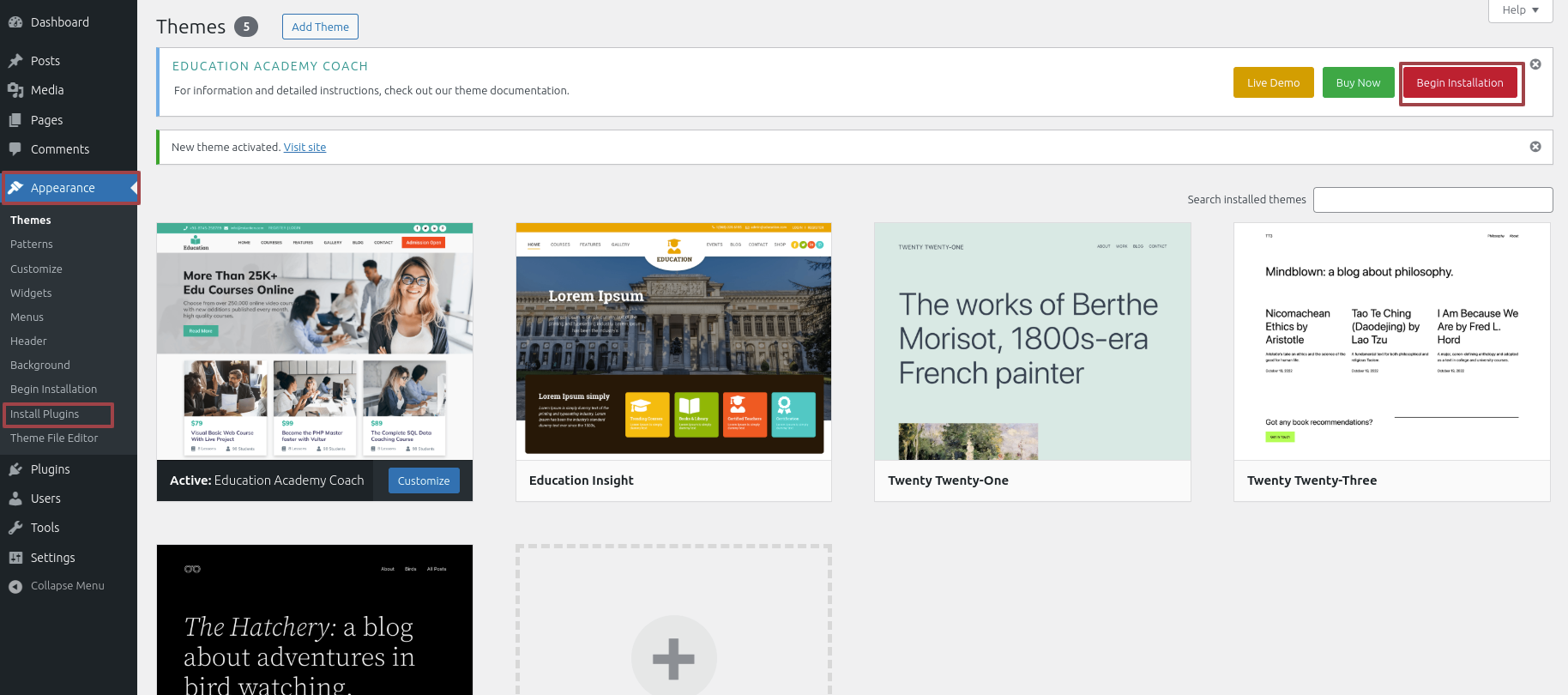Click the Plugins plug icon

pyautogui.click(x=15, y=469)
